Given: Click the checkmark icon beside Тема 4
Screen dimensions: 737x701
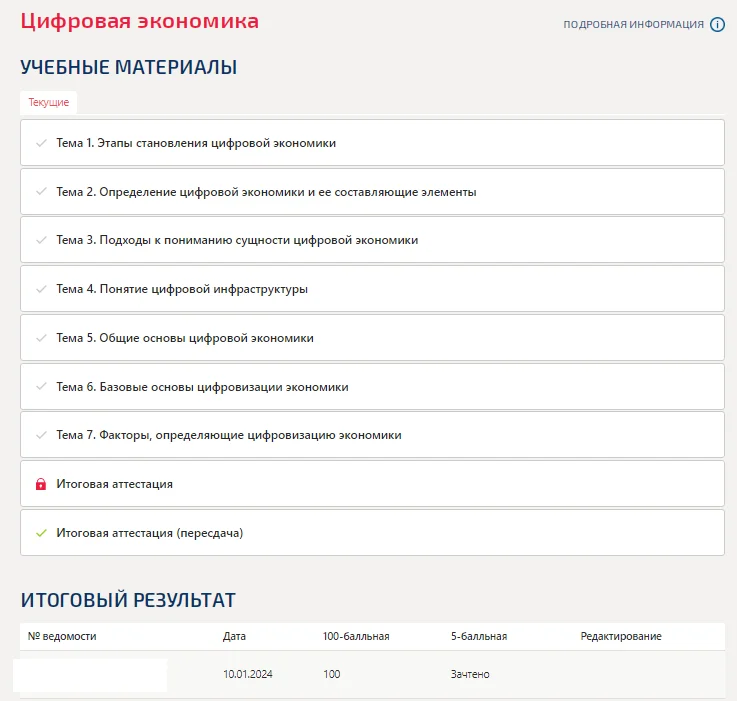Looking at the screenshot, I should click(x=41, y=289).
